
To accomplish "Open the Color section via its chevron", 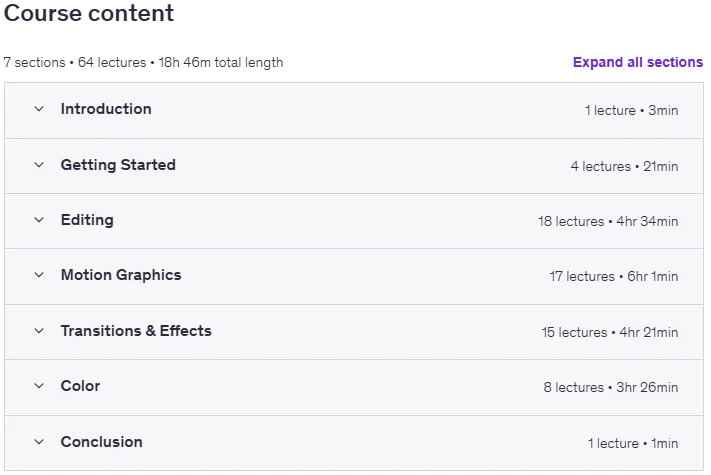I will coord(39,386).
